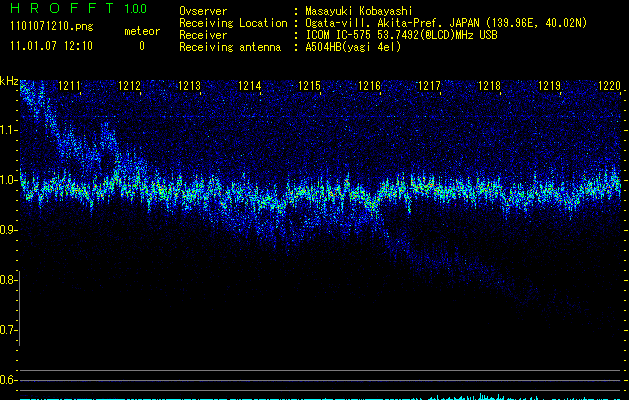Image resolution: width=629 pixels, height=400 pixels.
Task: Select the 0.8 frequency axis label
Action: point(9,280)
